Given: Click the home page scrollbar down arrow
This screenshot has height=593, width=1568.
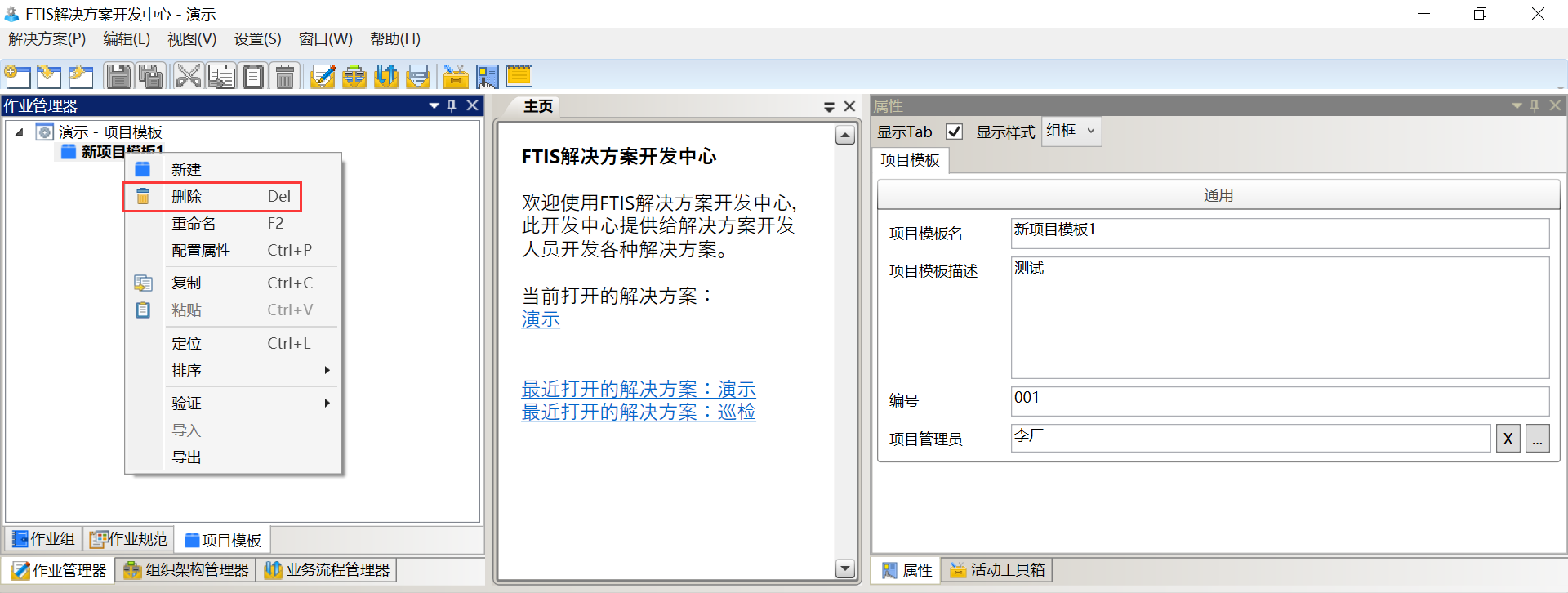Looking at the screenshot, I should click(x=845, y=568).
